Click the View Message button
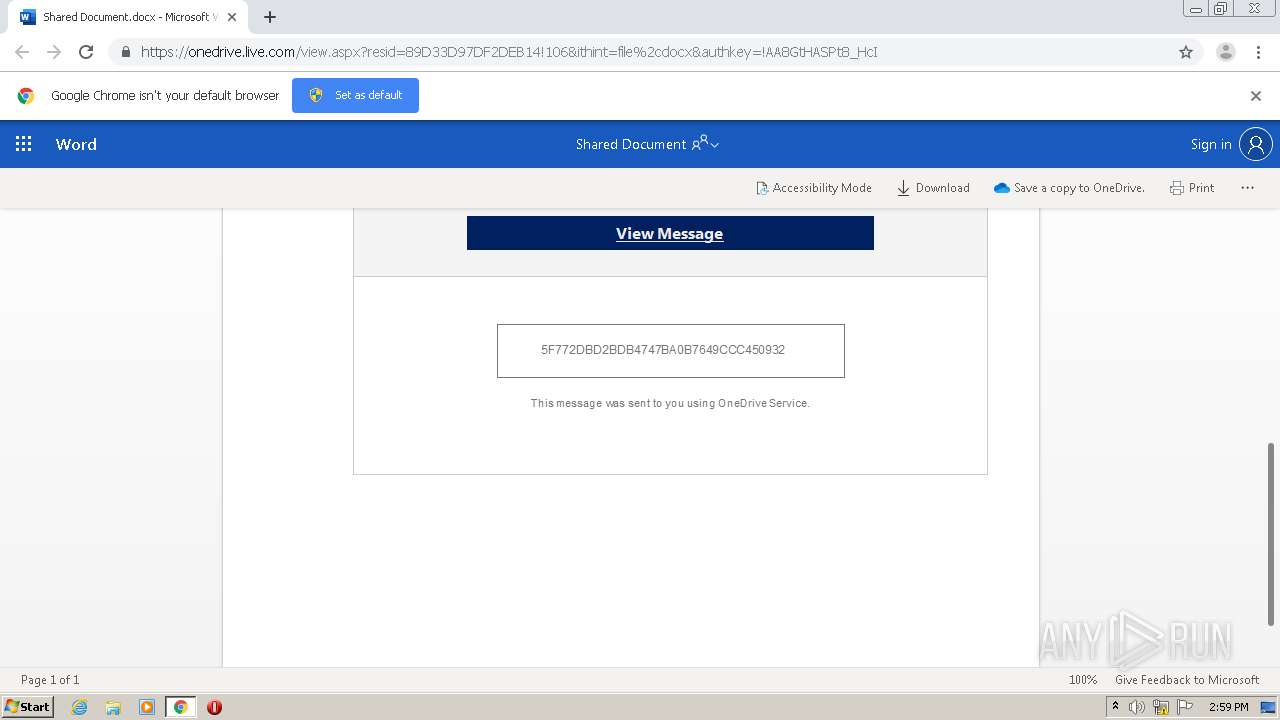This screenshot has width=1280, height=720. tap(670, 233)
